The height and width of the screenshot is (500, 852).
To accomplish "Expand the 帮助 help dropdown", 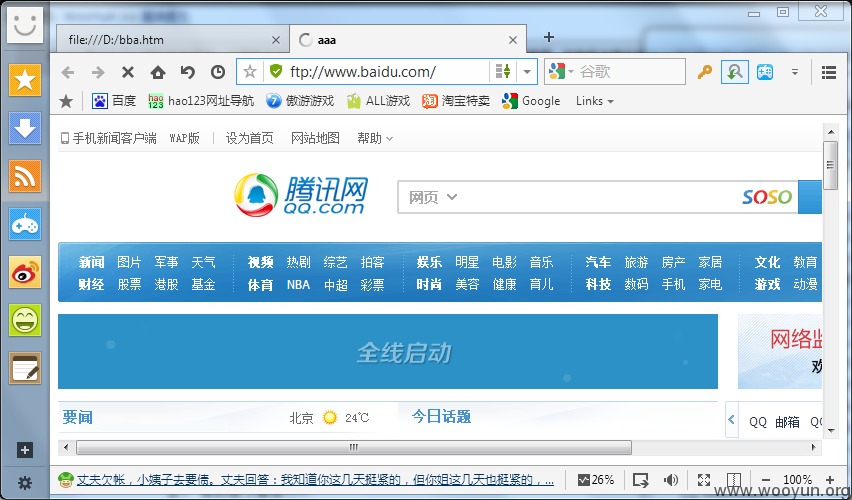I will pos(374,139).
